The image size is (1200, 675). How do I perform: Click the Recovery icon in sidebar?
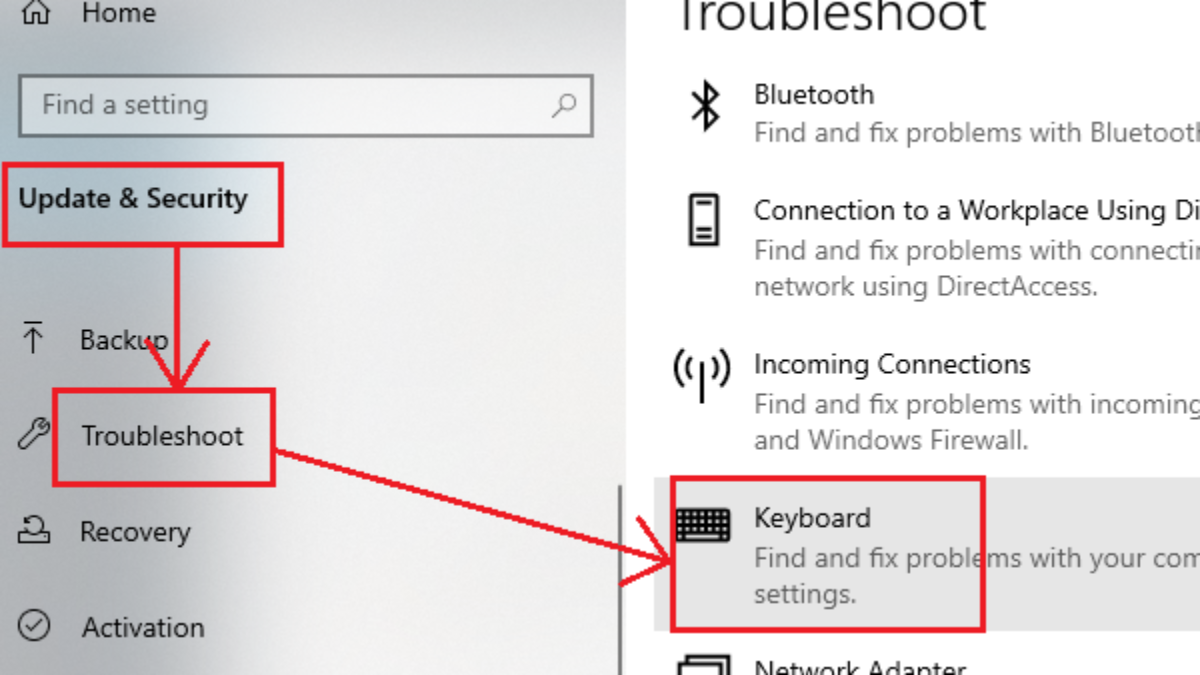34,530
